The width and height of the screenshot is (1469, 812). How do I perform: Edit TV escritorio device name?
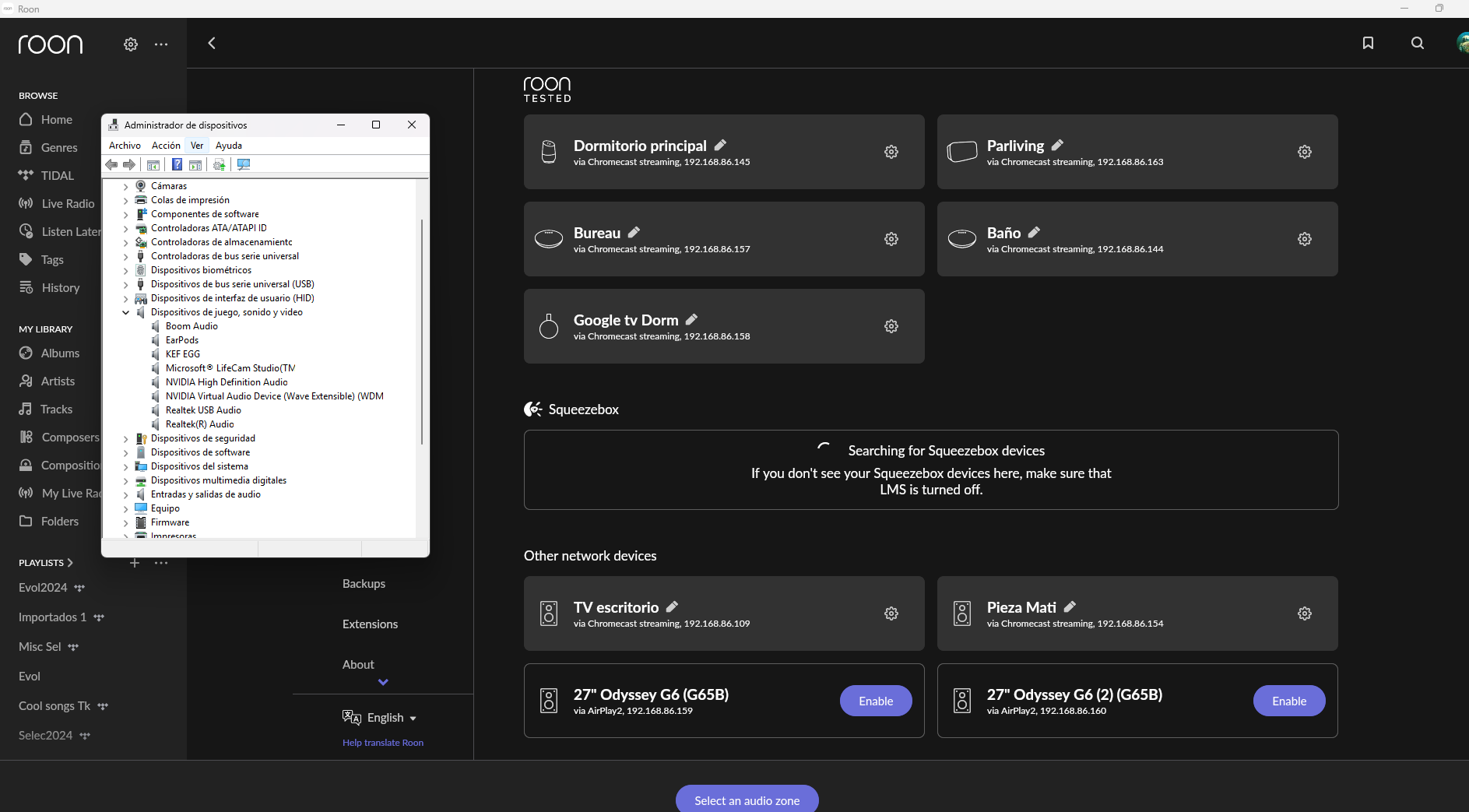coord(672,606)
